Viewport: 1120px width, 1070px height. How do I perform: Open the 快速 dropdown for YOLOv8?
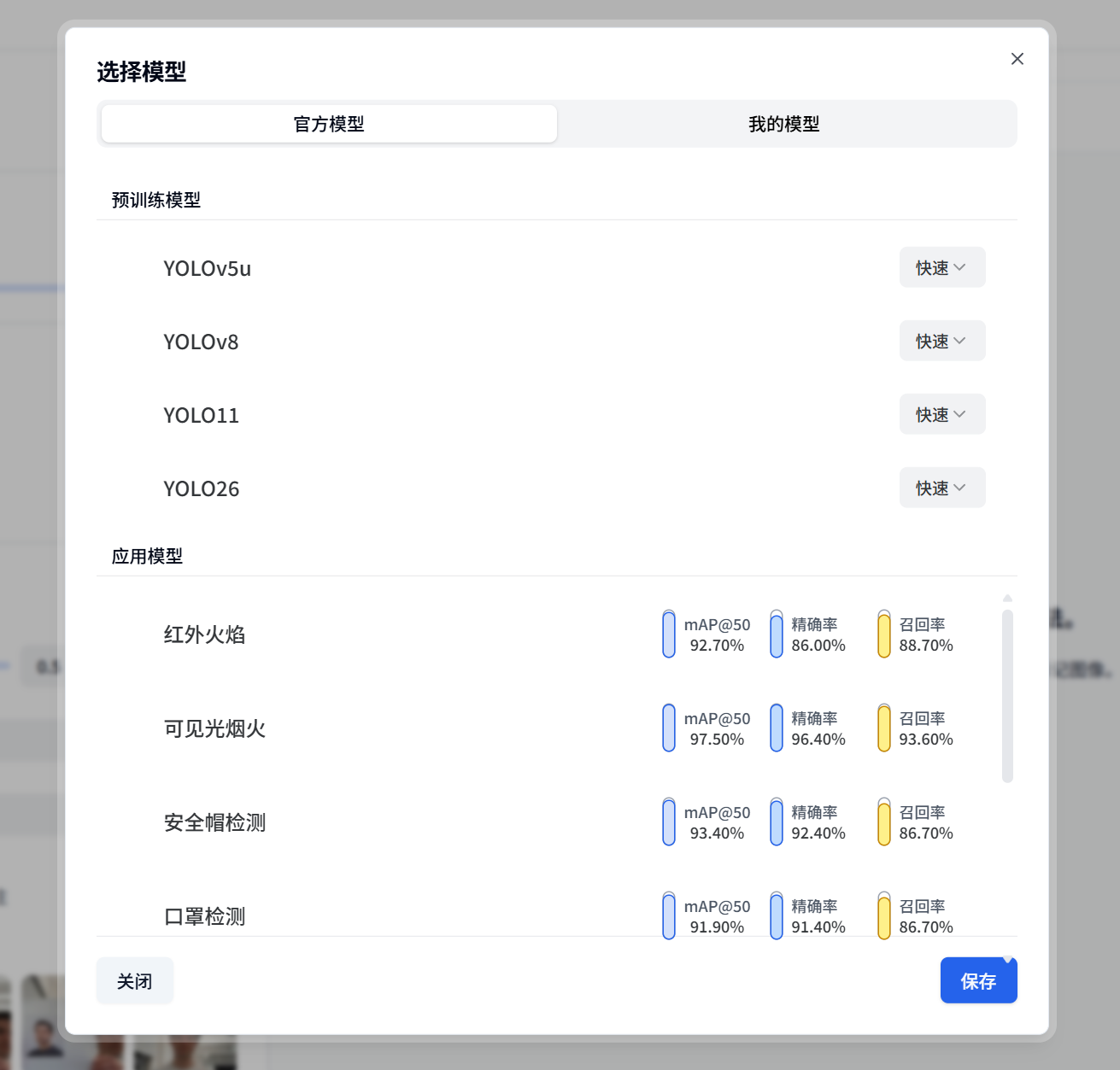(942, 341)
